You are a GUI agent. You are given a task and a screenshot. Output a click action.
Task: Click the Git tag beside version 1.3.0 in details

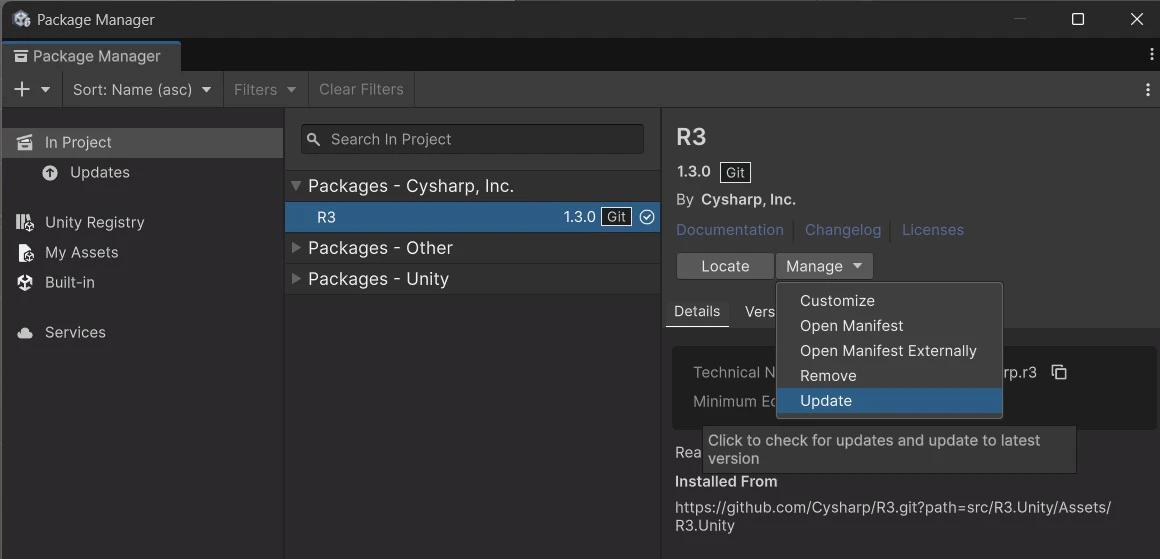click(735, 172)
